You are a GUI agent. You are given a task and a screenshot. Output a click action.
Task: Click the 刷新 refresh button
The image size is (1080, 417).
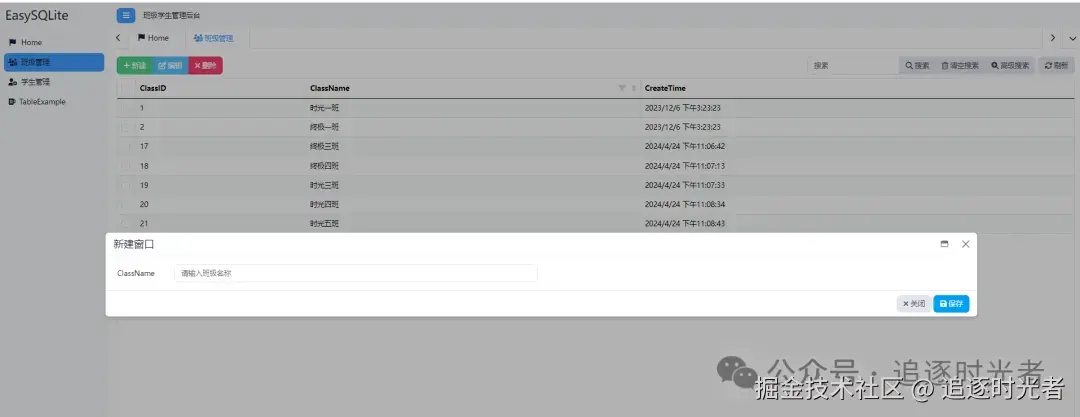1056,65
